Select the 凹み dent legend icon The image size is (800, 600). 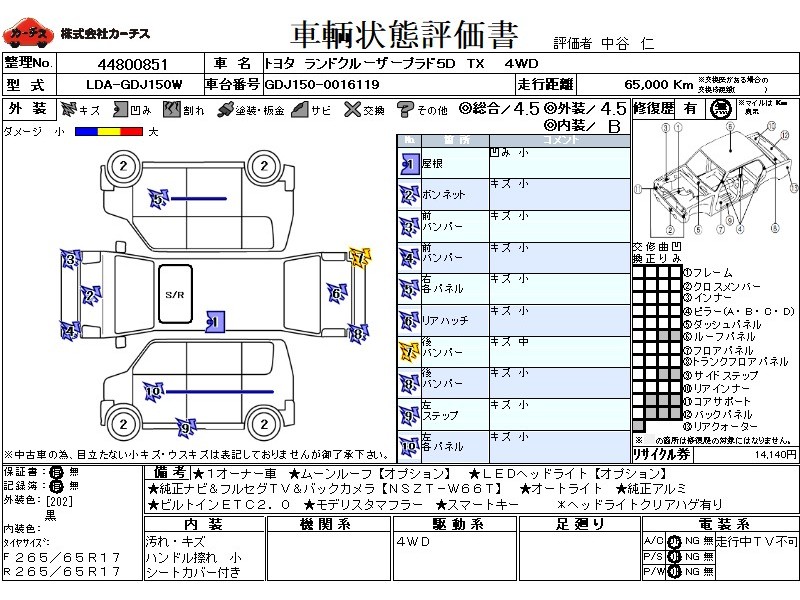(120, 109)
